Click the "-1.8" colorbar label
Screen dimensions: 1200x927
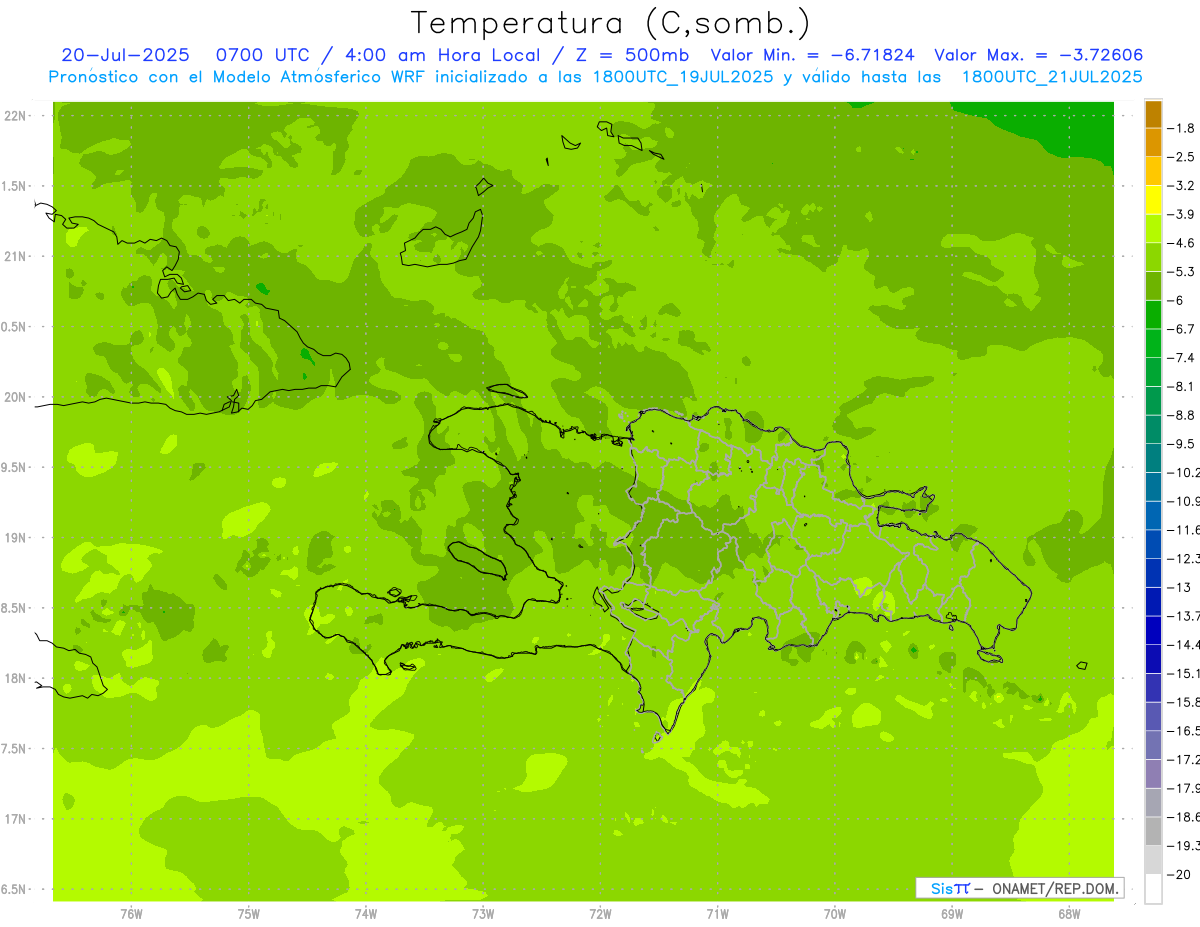tap(1182, 128)
